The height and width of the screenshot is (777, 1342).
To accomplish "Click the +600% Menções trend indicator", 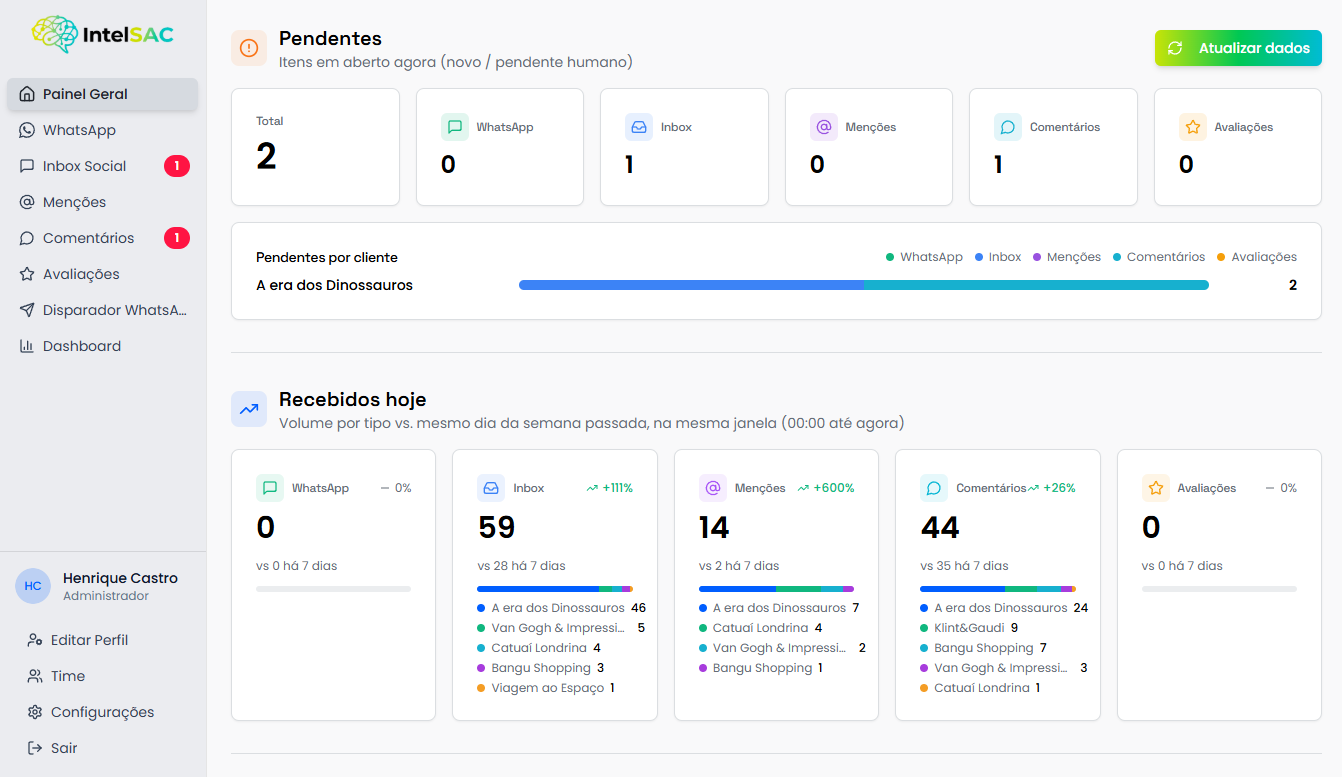I will pos(826,488).
